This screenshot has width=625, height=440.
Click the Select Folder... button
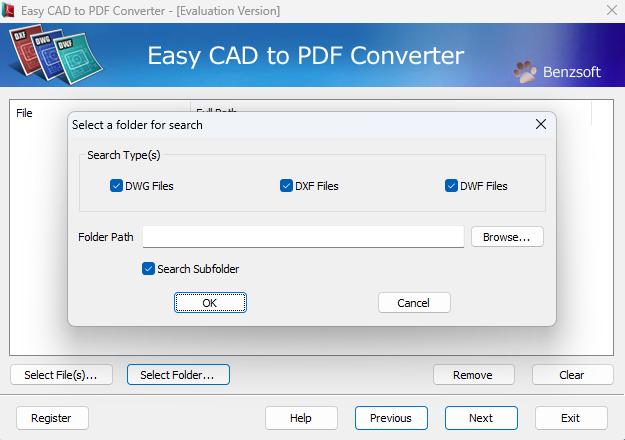177,375
